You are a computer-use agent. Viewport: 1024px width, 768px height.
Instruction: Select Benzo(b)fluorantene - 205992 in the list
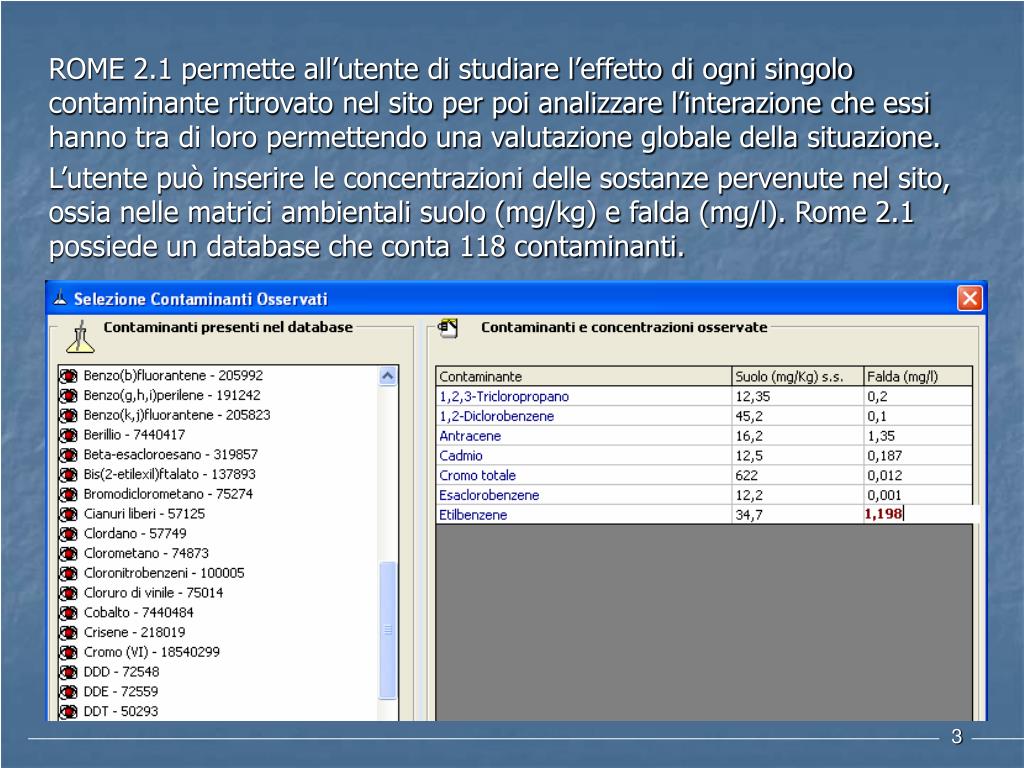pos(173,376)
